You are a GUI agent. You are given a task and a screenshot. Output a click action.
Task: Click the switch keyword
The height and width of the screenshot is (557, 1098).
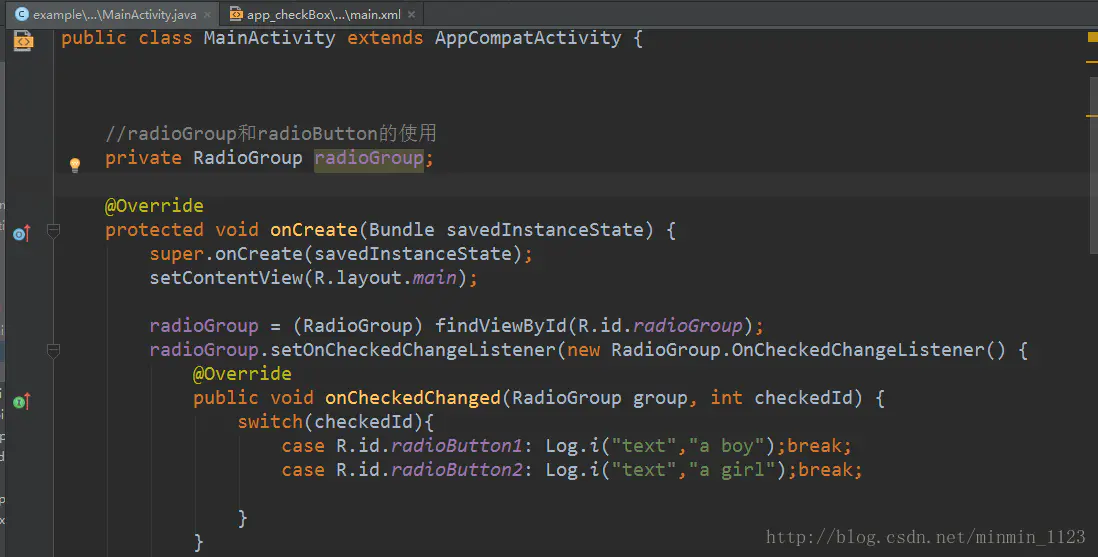pos(270,422)
